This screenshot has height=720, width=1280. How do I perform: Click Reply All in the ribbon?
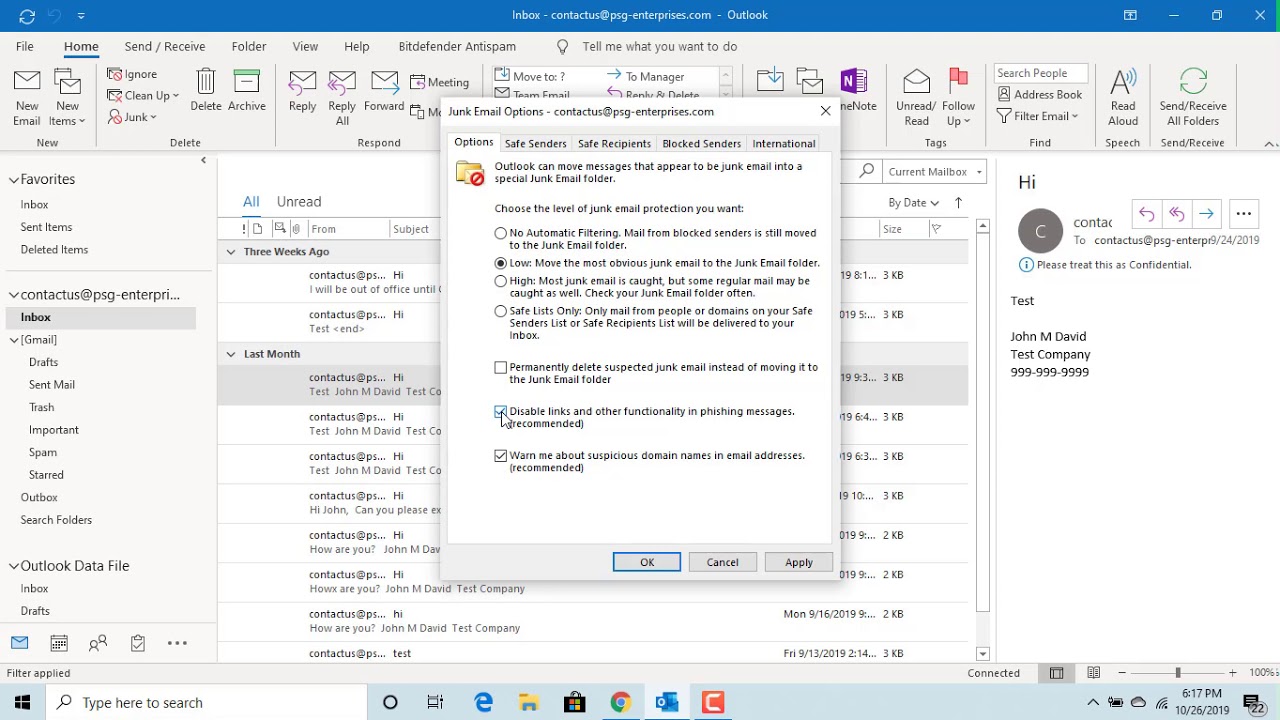tap(342, 99)
